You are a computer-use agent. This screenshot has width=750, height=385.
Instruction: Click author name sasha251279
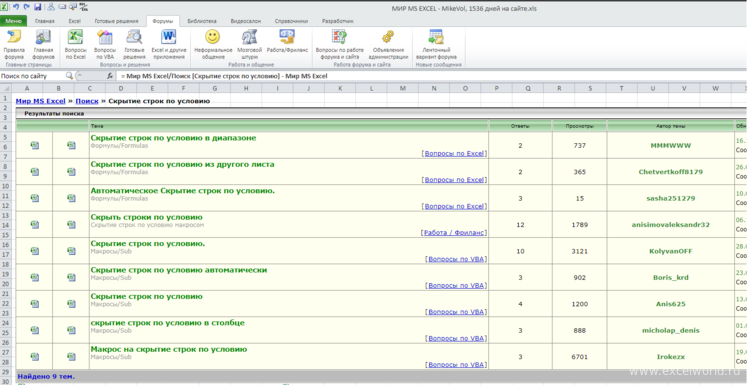coord(671,198)
